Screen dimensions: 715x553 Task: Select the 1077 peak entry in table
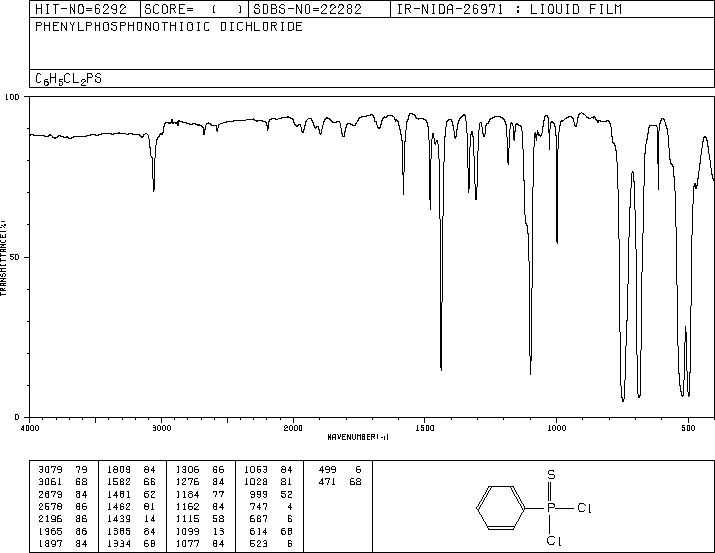coord(188,543)
